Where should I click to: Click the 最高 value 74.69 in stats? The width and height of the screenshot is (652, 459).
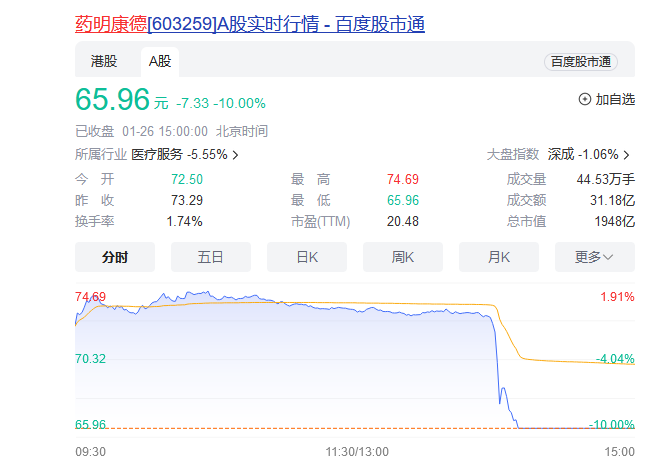(x=403, y=179)
